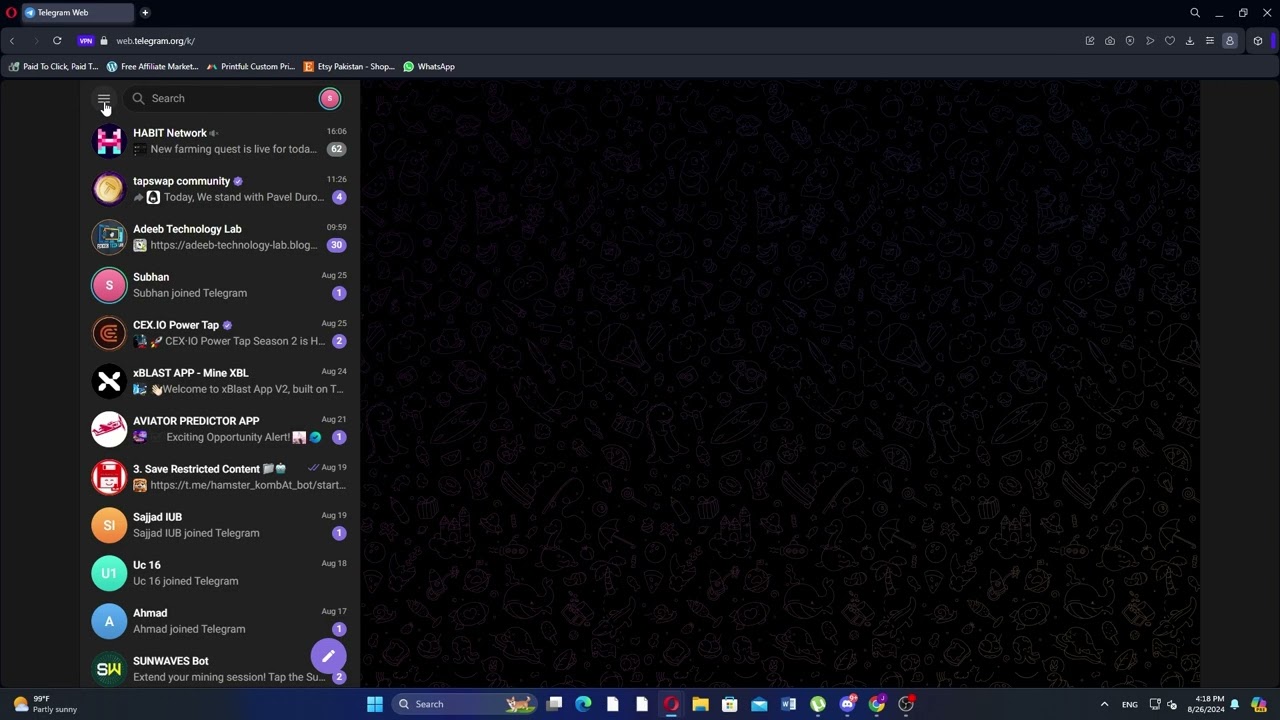Click the stories avatar beside search
Image resolution: width=1280 pixels, height=720 pixels.
coord(330,98)
